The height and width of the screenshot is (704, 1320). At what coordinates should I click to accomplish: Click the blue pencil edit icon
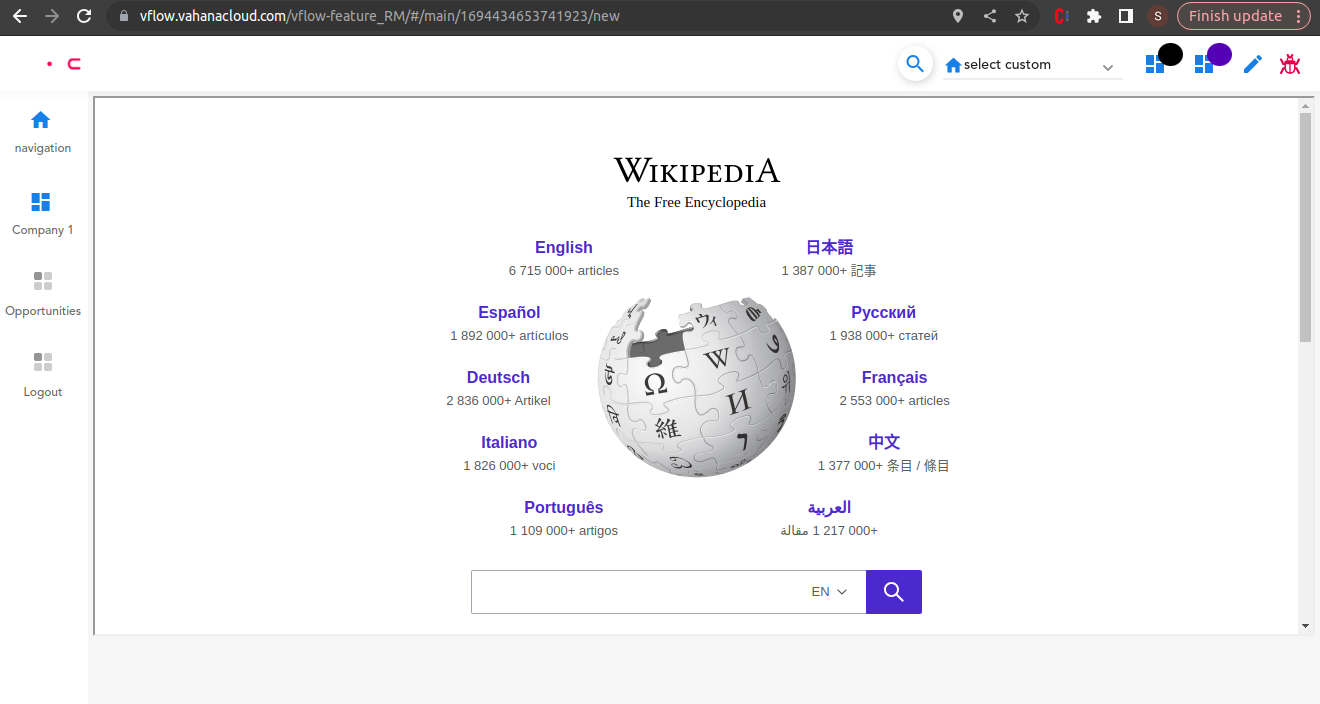[1253, 64]
